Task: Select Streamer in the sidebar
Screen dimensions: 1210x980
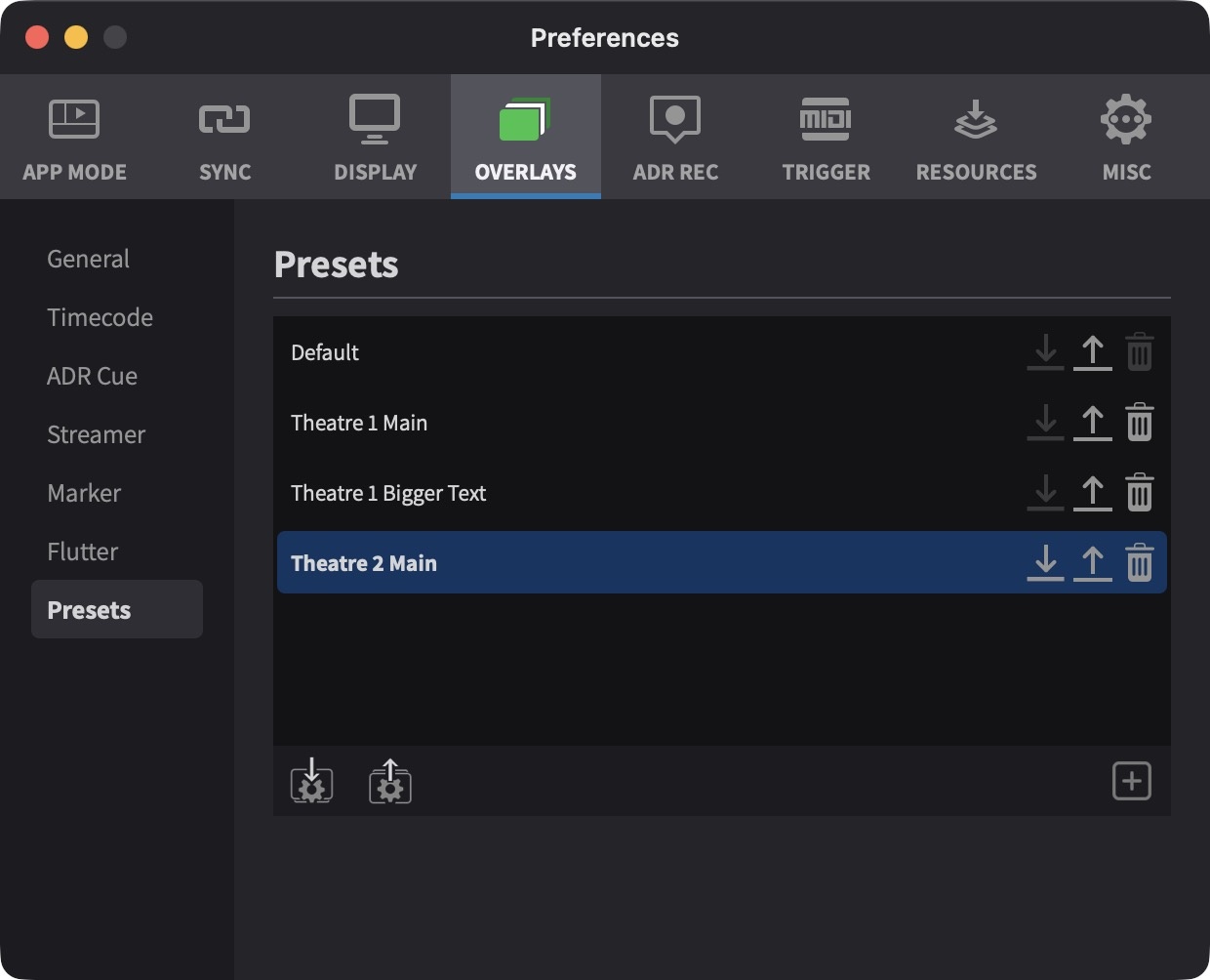Action: [x=117, y=434]
